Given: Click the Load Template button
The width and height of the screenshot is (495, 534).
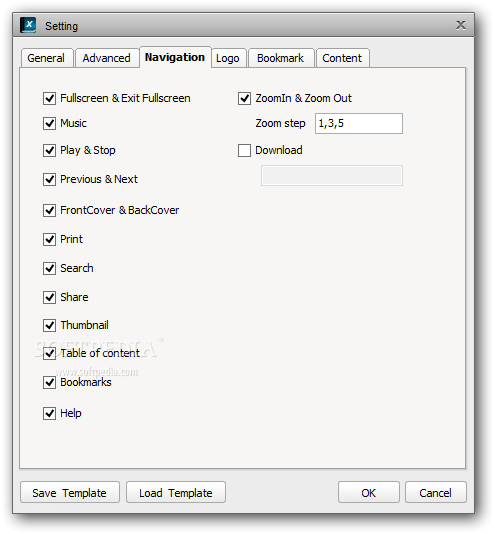Looking at the screenshot, I should click(176, 492).
